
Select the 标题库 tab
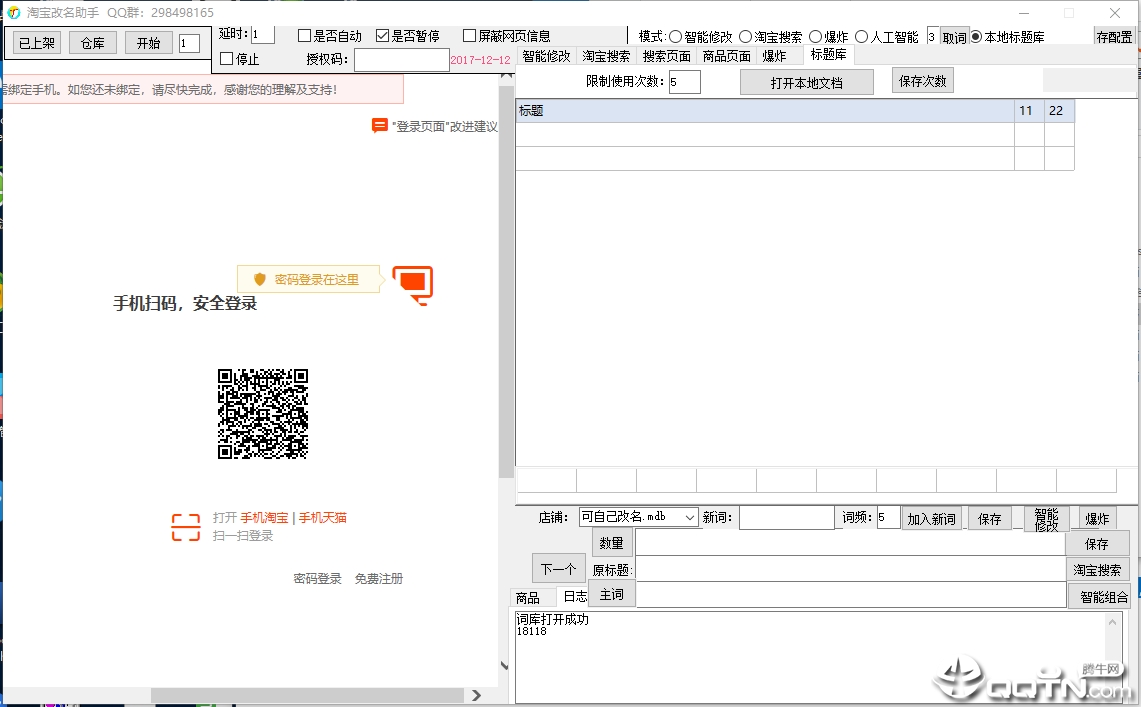pyautogui.click(x=828, y=55)
